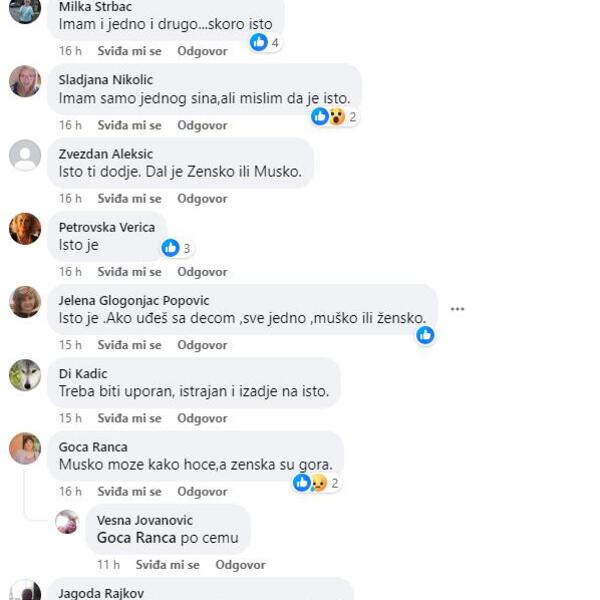This screenshot has height=600, width=600.
Task: Click Goca Ranca mention in Vesna's reply
Action: pyautogui.click(x=137, y=538)
